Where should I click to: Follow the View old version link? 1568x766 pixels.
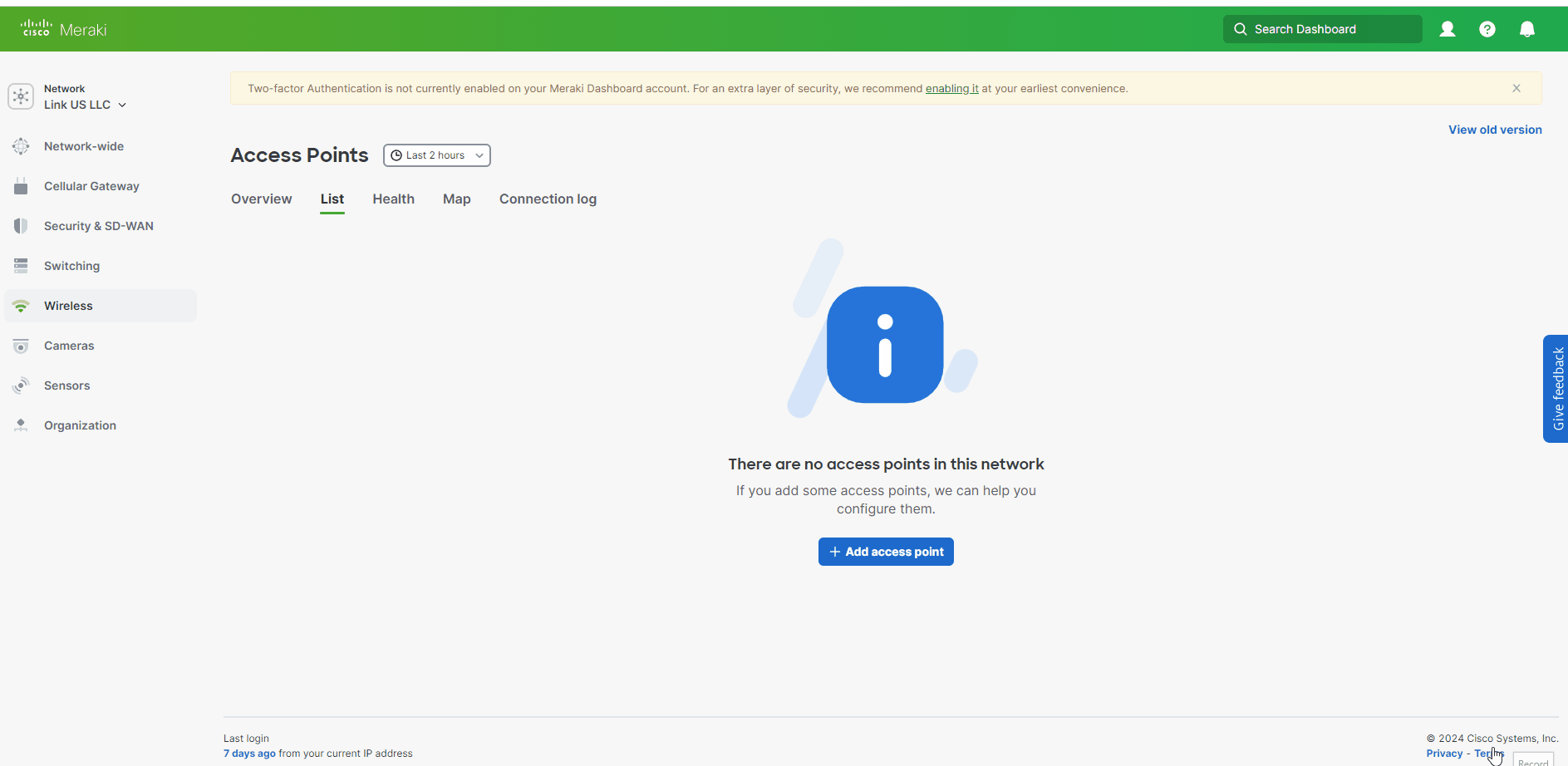point(1495,130)
